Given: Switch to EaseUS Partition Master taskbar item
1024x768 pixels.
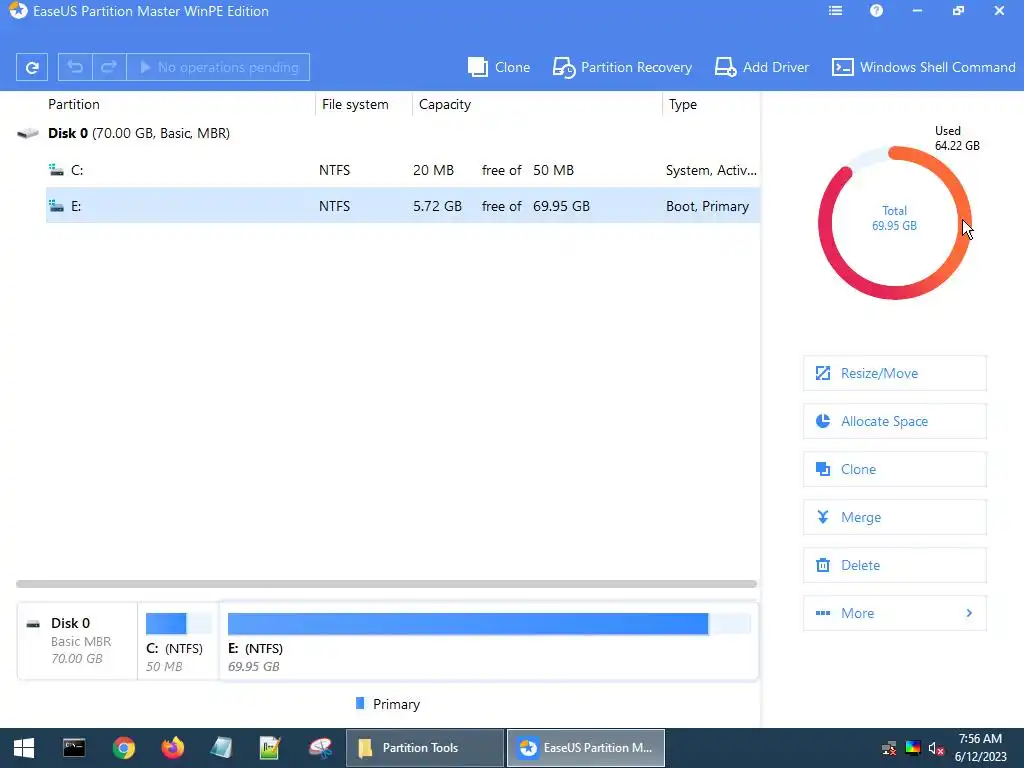Looking at the screenshot, I should 586,748.
